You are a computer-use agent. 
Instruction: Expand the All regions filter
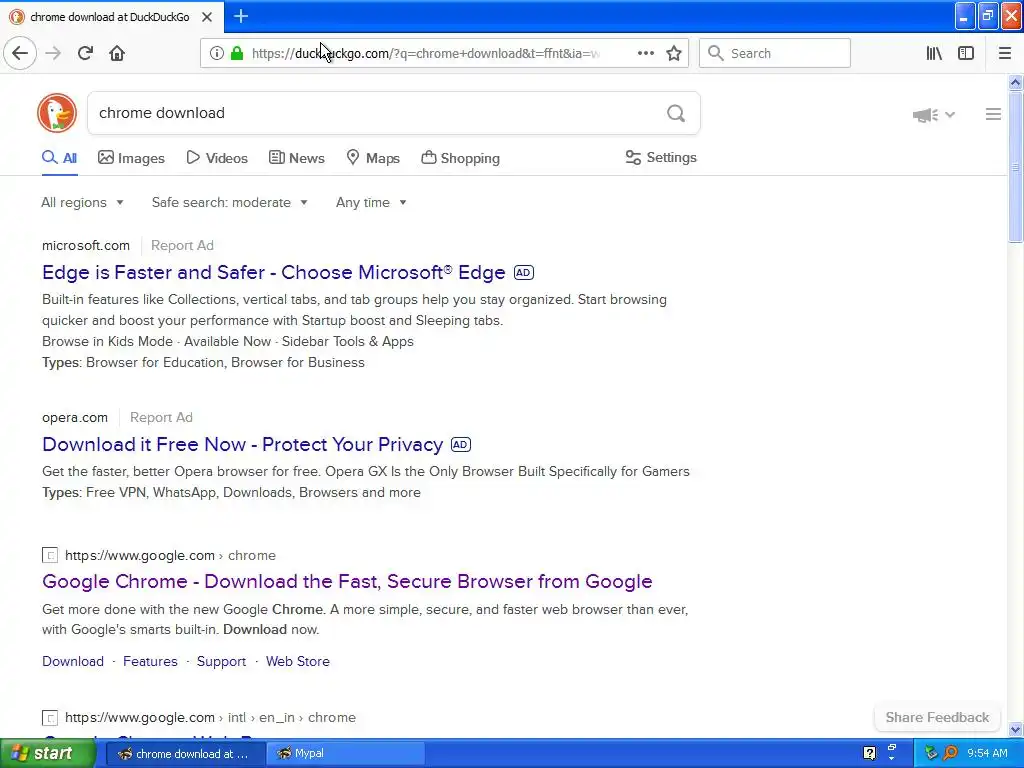82,202
